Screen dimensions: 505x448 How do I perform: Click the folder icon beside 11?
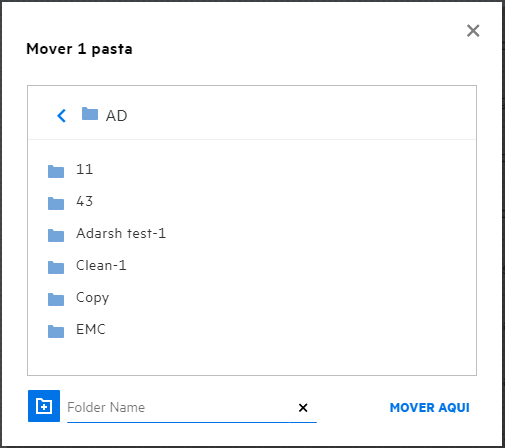(x=56, y=171)
